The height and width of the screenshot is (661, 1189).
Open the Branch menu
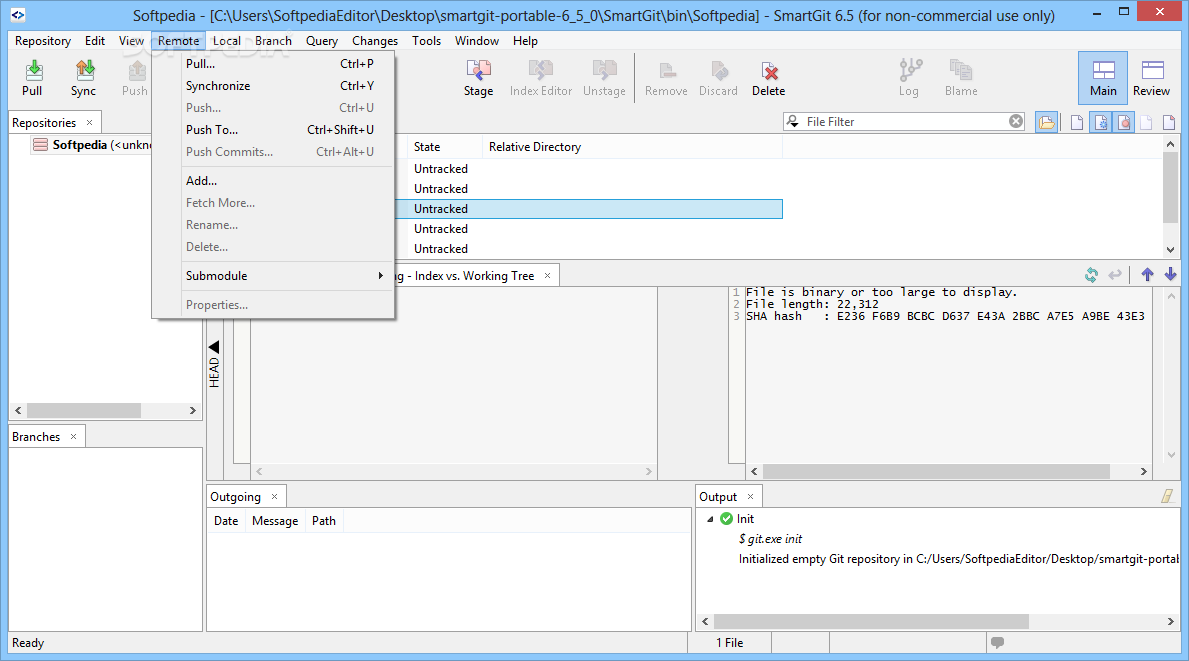click(273, 41)
